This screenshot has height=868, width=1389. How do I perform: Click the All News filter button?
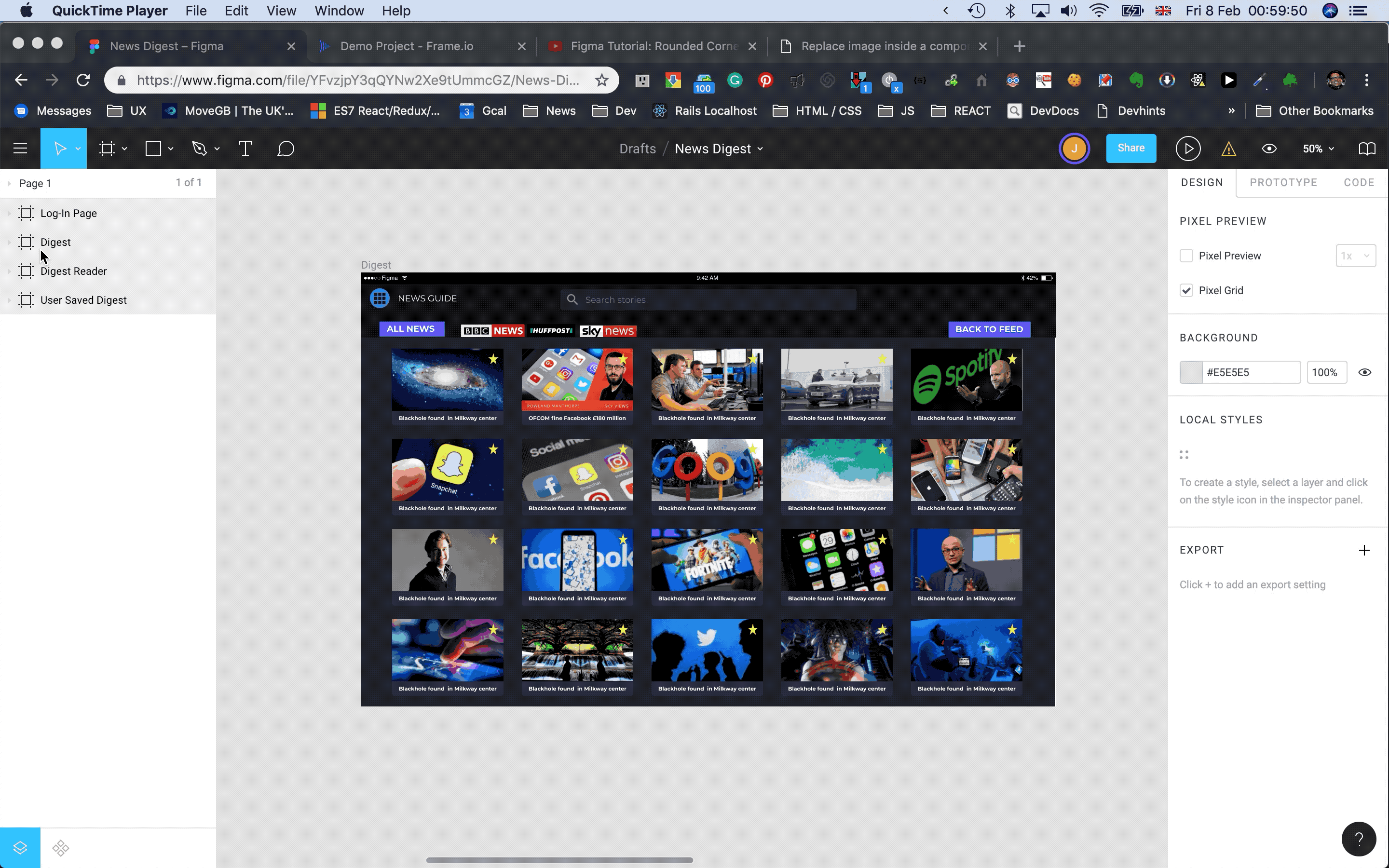pos(411,329)
